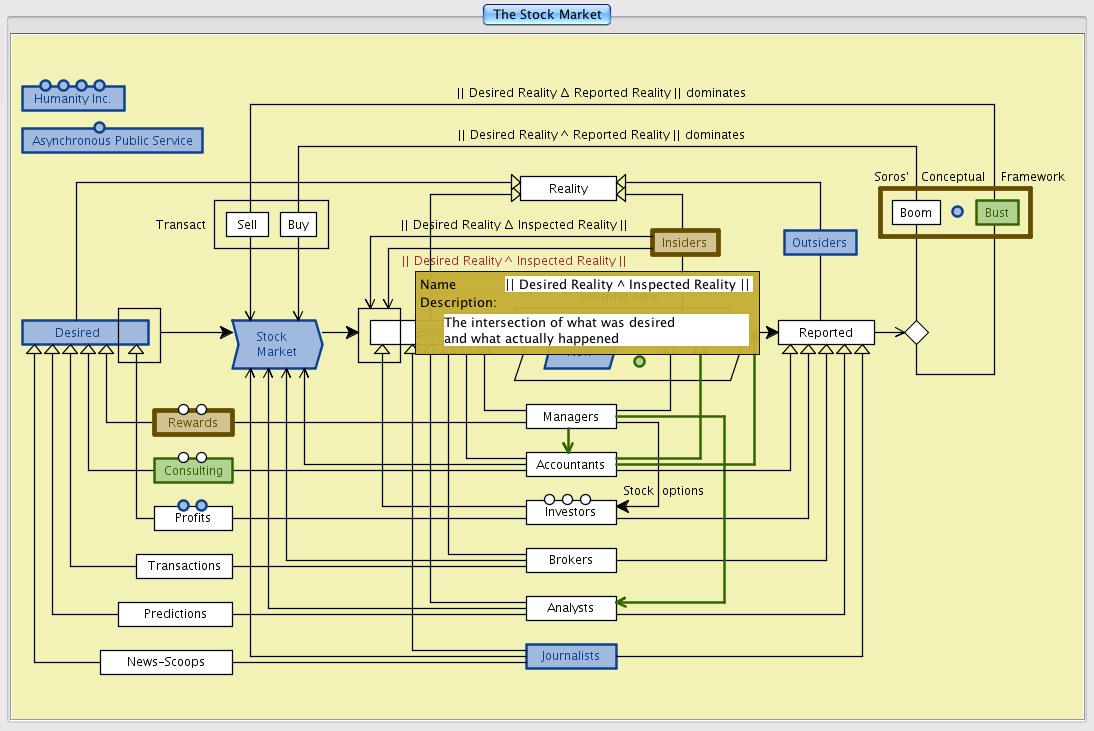Viewport: 1094px width, 731px height.
Task: Select the Boom node
Action: 916,213
